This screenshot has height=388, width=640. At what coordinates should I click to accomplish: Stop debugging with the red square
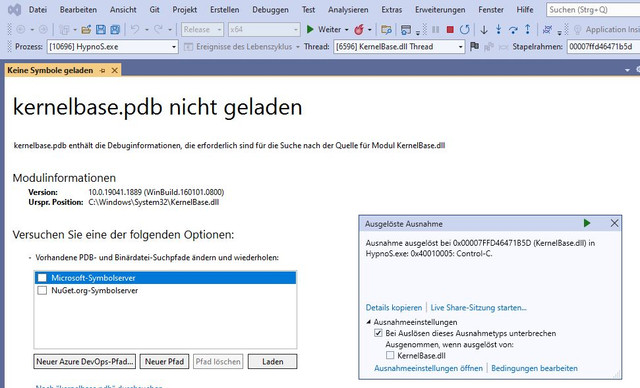450,29
